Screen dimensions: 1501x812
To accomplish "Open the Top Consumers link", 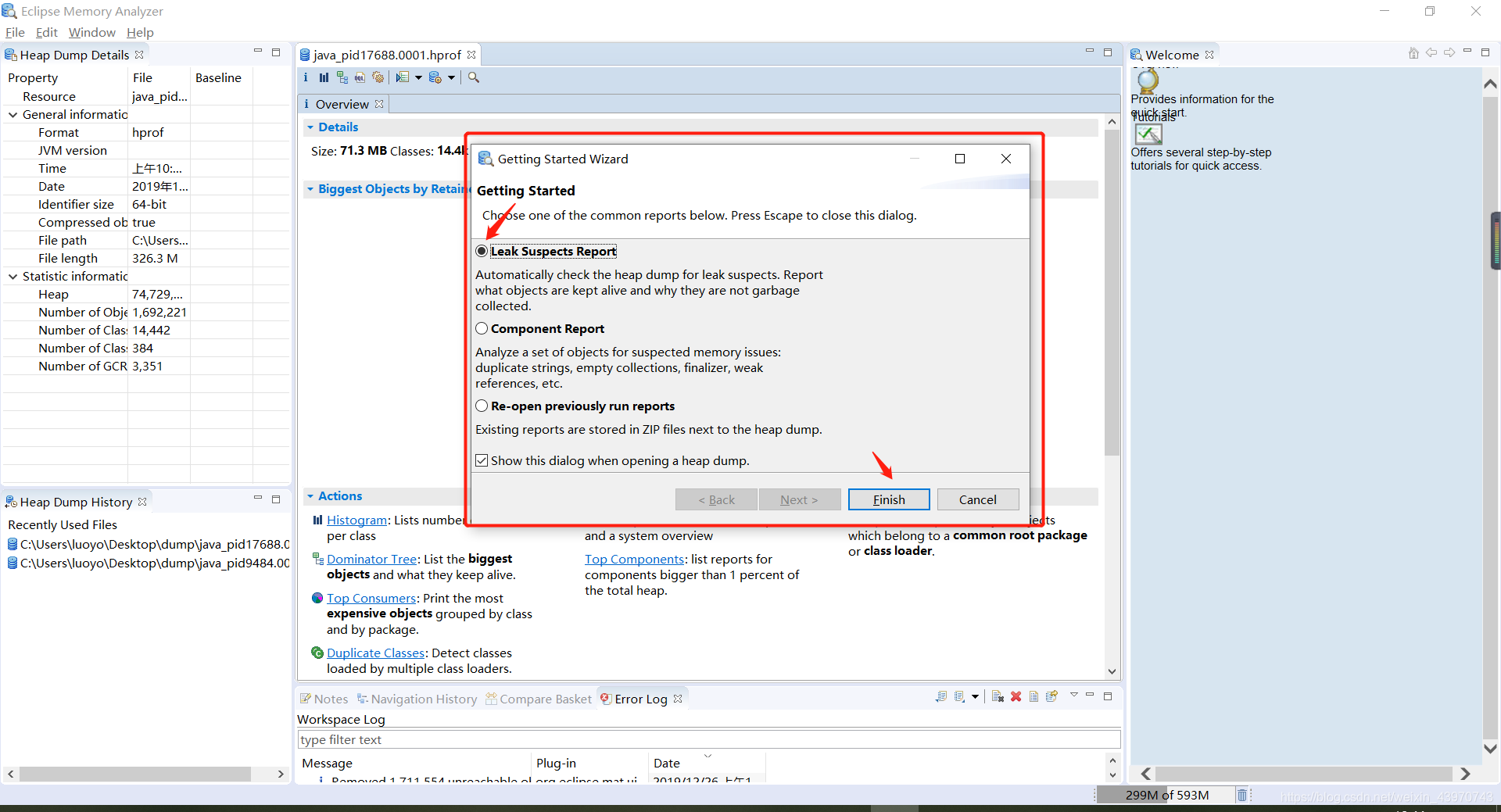I will click(371, 598).
